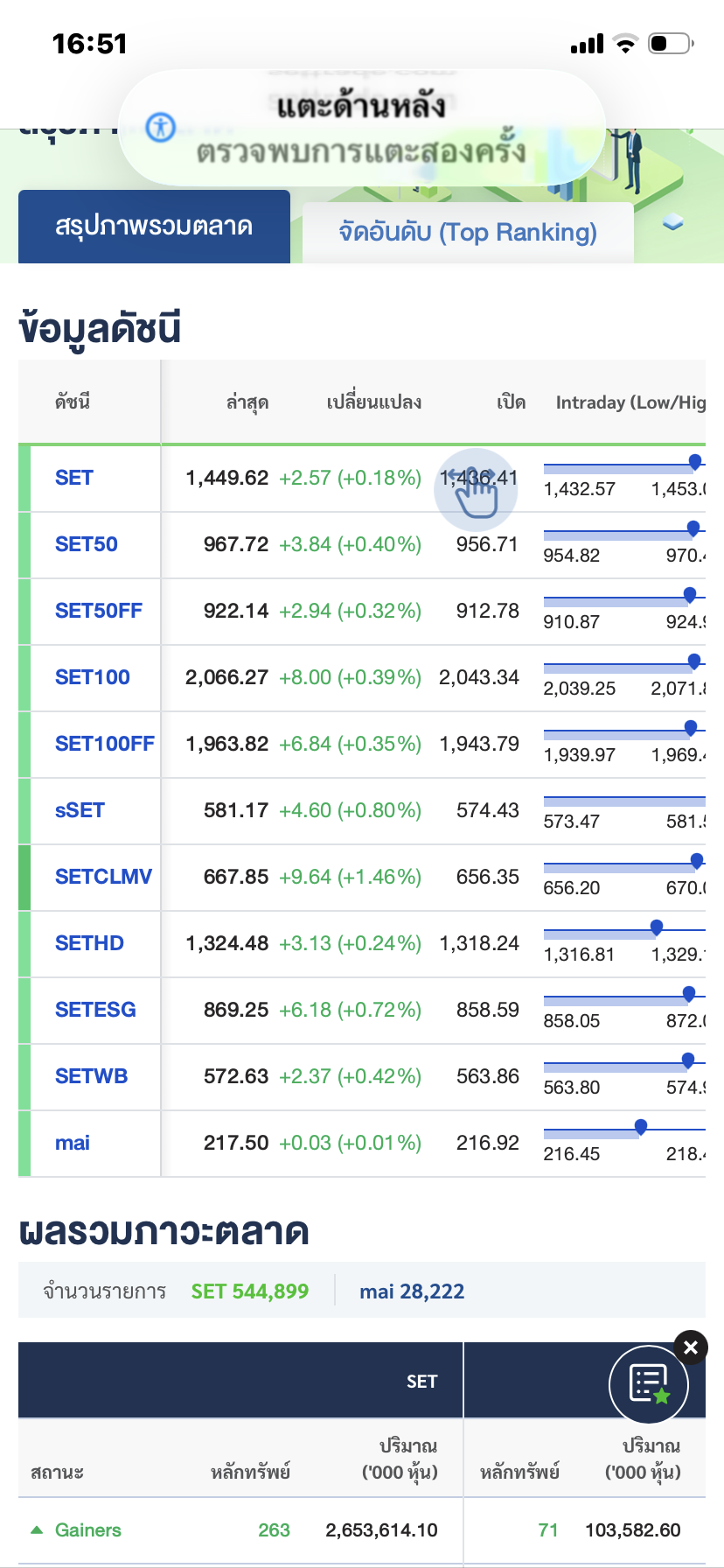Tap the Gainers status row label
The height and width of the screenshot is (1568, 724).
(x=88, y=1530)
